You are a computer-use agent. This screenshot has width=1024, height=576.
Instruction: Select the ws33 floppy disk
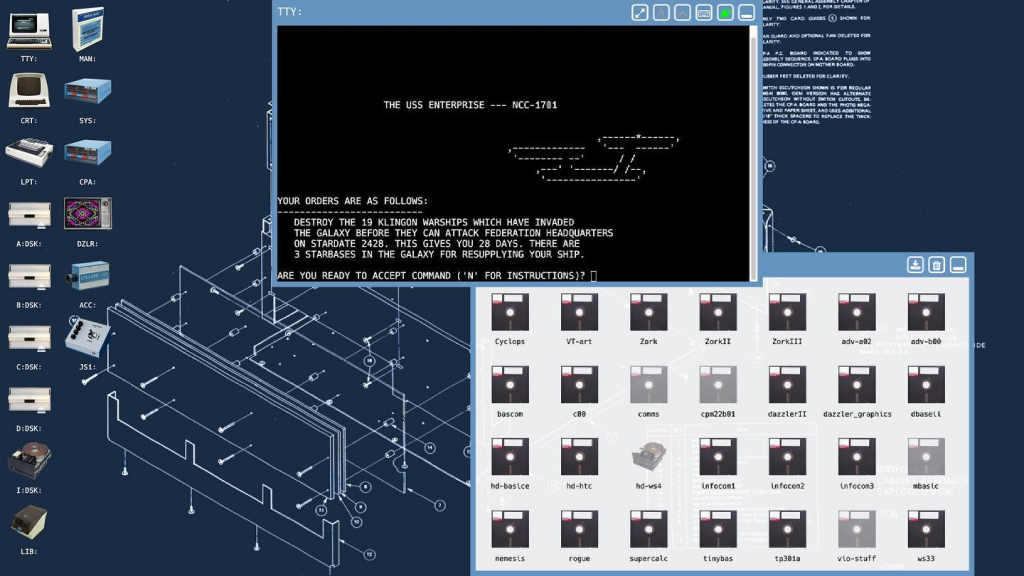(x=926, y=530)
